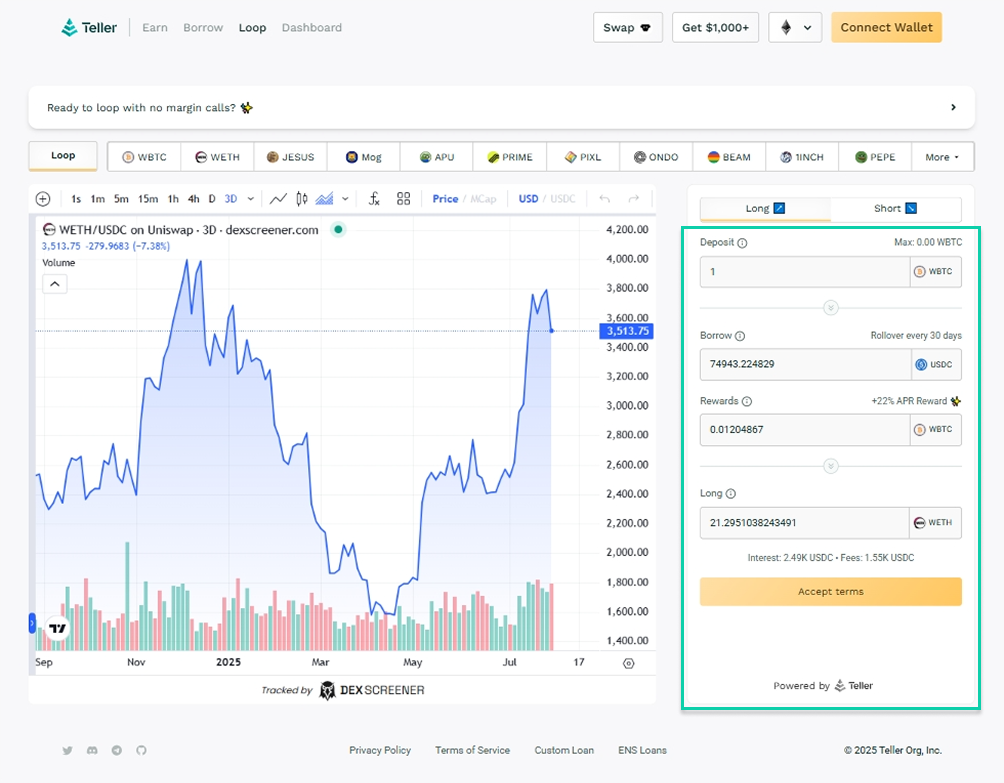
Task: Select the area chart style icon
Action: pos(325,199)
